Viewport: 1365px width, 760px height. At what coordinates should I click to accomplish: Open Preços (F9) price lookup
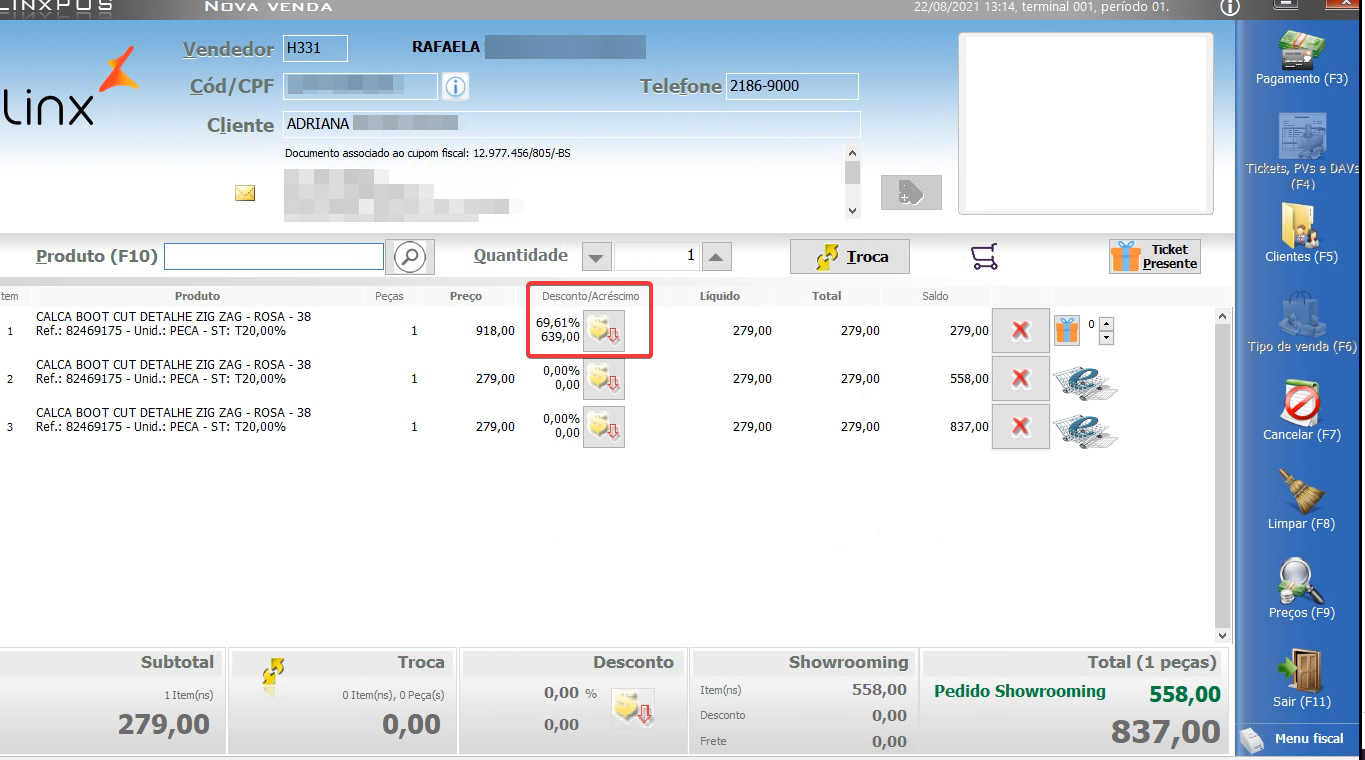coord(1301,589)
